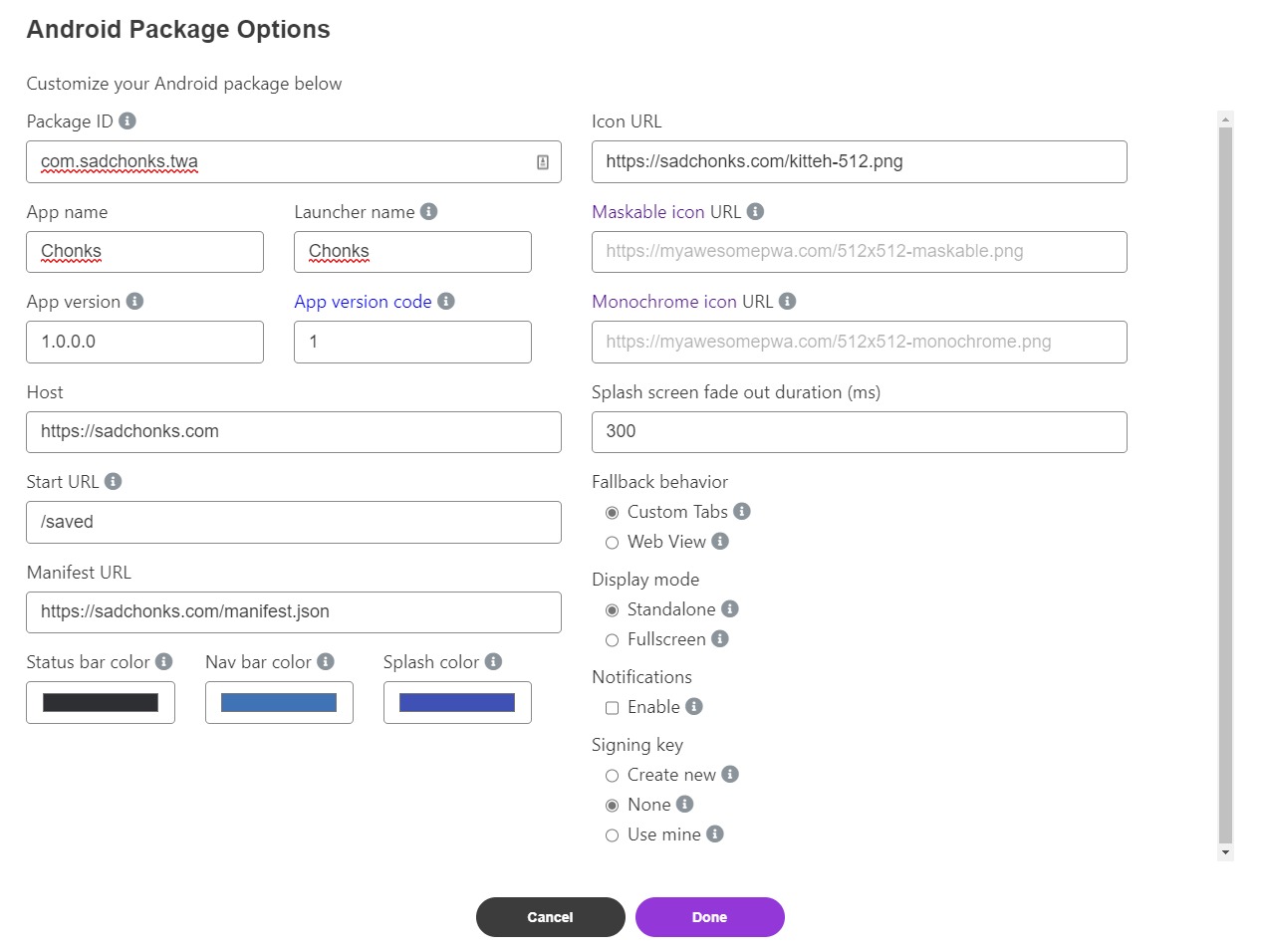The height and width of the screenshot is (952, 1262).
Task: Click the info icon beside Package ID
Action: [127, 120]
